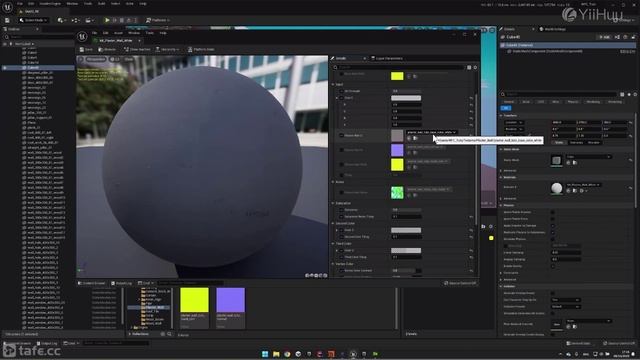Image resolution: width=640 pixels, height=360 pixels.
Task: Open Content Drawer in the bottom bar
Action: (x=18, y=343)
